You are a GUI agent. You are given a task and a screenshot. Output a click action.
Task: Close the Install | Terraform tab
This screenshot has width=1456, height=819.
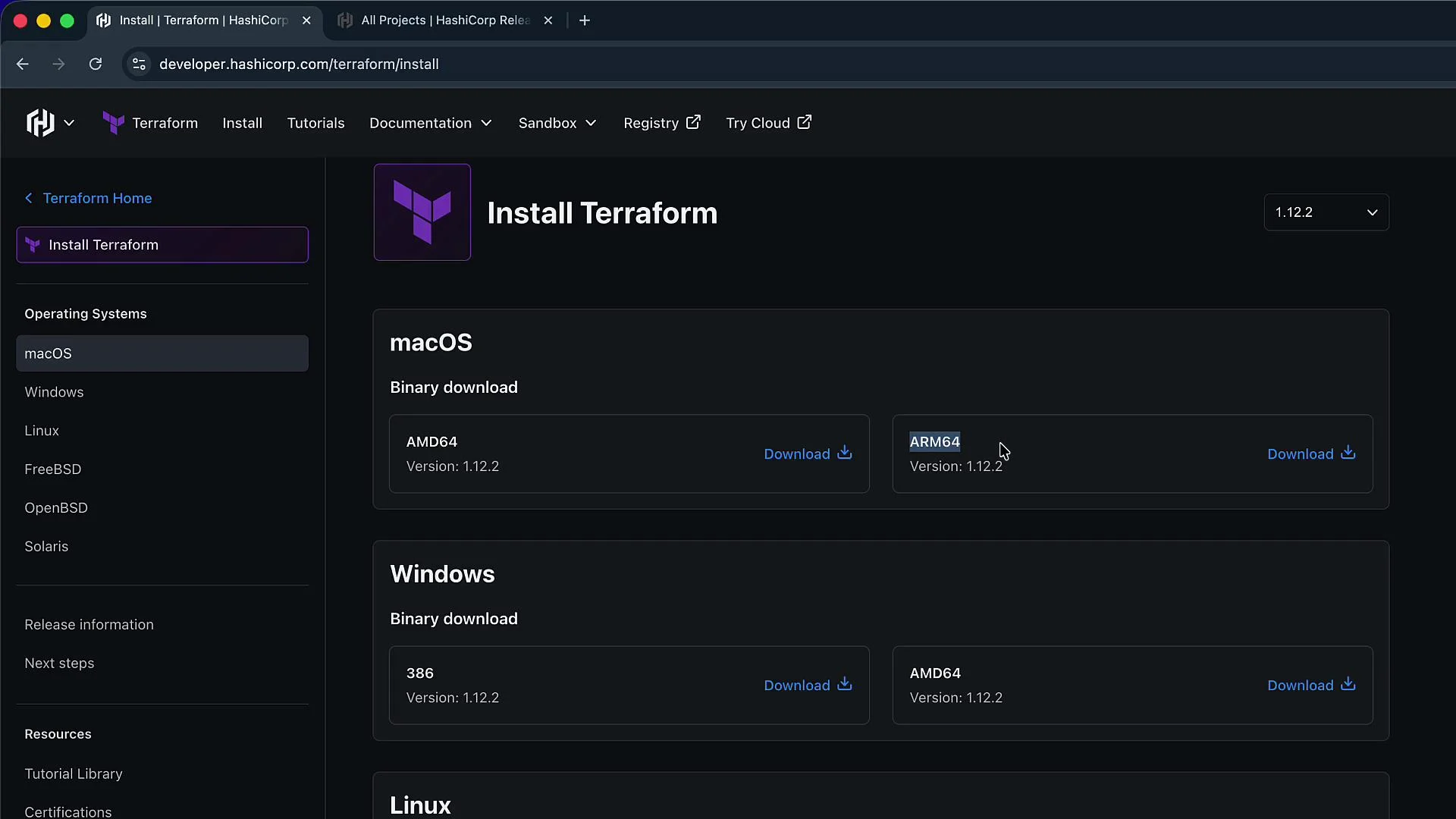click(x=306, y=20)
